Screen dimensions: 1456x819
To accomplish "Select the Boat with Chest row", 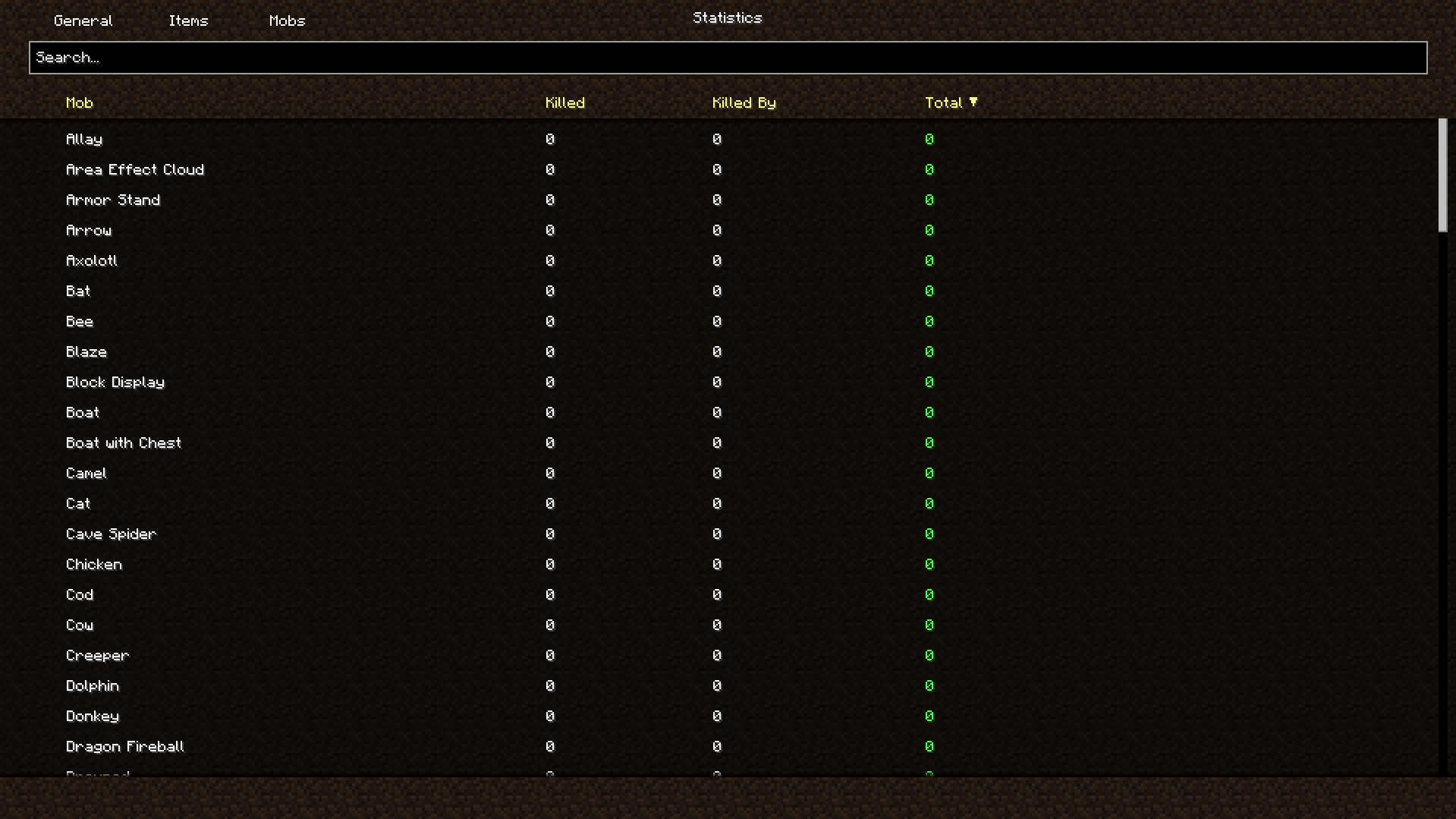I will [x=123, y=443].
